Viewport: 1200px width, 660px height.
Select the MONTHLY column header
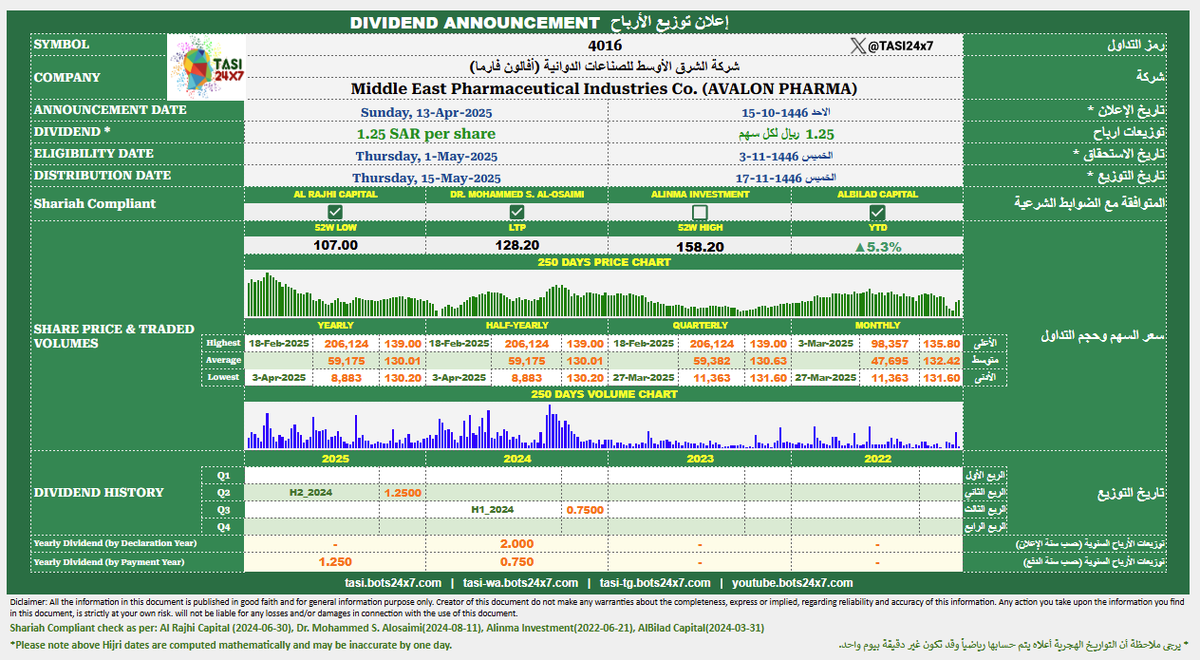(877, 326)
